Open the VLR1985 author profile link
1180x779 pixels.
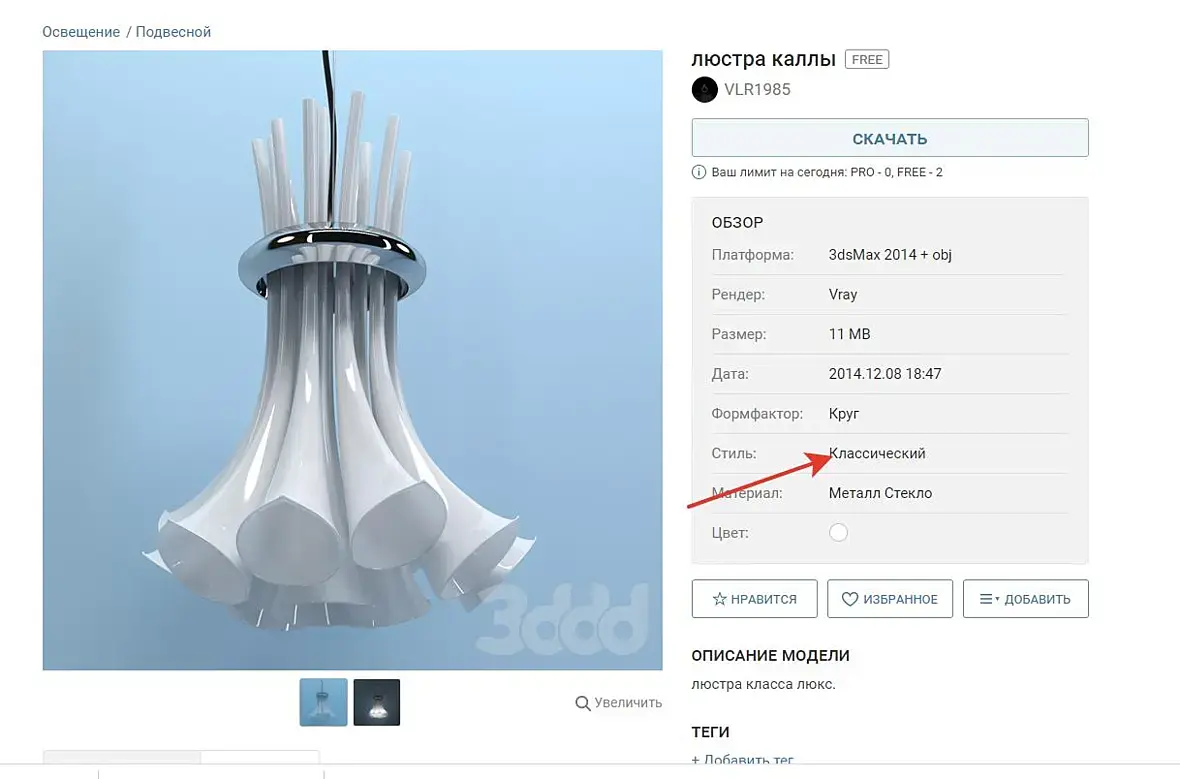point(757,90)
